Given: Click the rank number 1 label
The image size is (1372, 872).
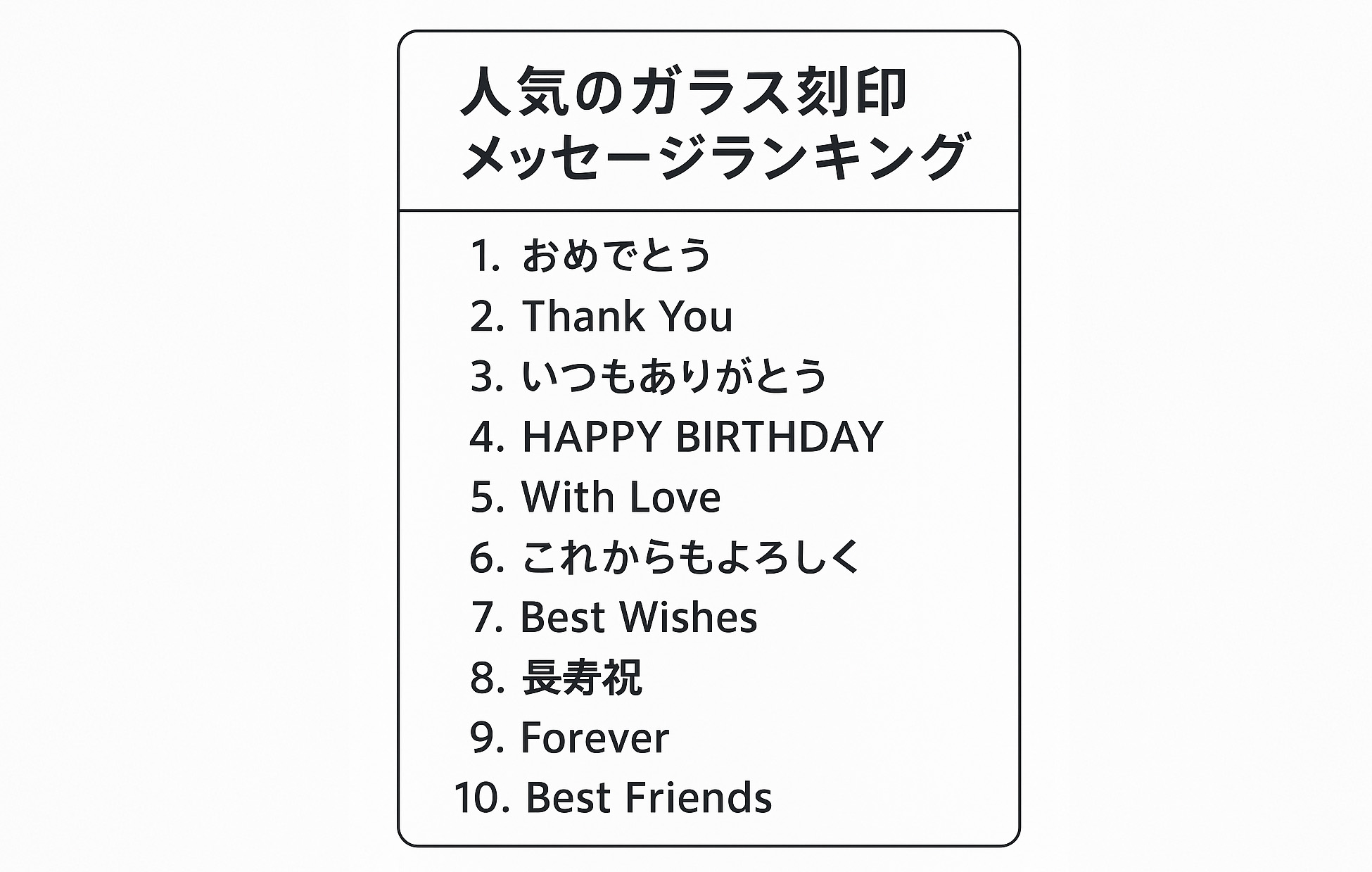Looking at the screenshot, I should (x=484, y=255).
